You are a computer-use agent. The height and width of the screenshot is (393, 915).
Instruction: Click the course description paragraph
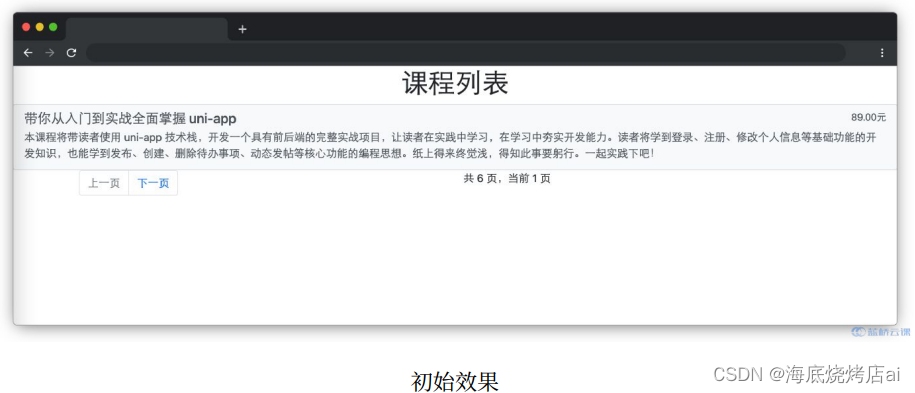tap(450, 145)
